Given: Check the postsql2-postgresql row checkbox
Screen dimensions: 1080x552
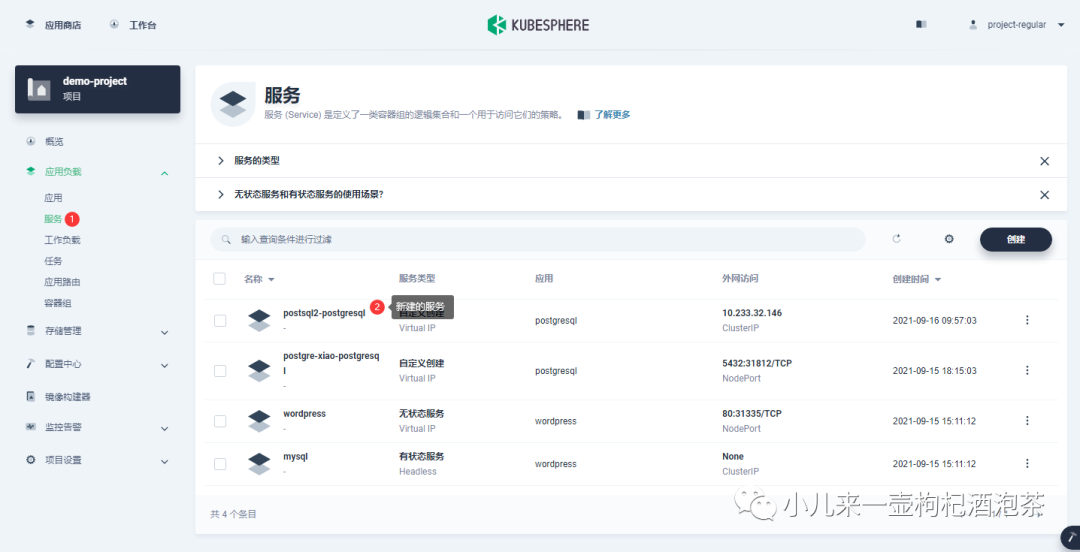Looking at the screenshot, I should click(220, 320).
